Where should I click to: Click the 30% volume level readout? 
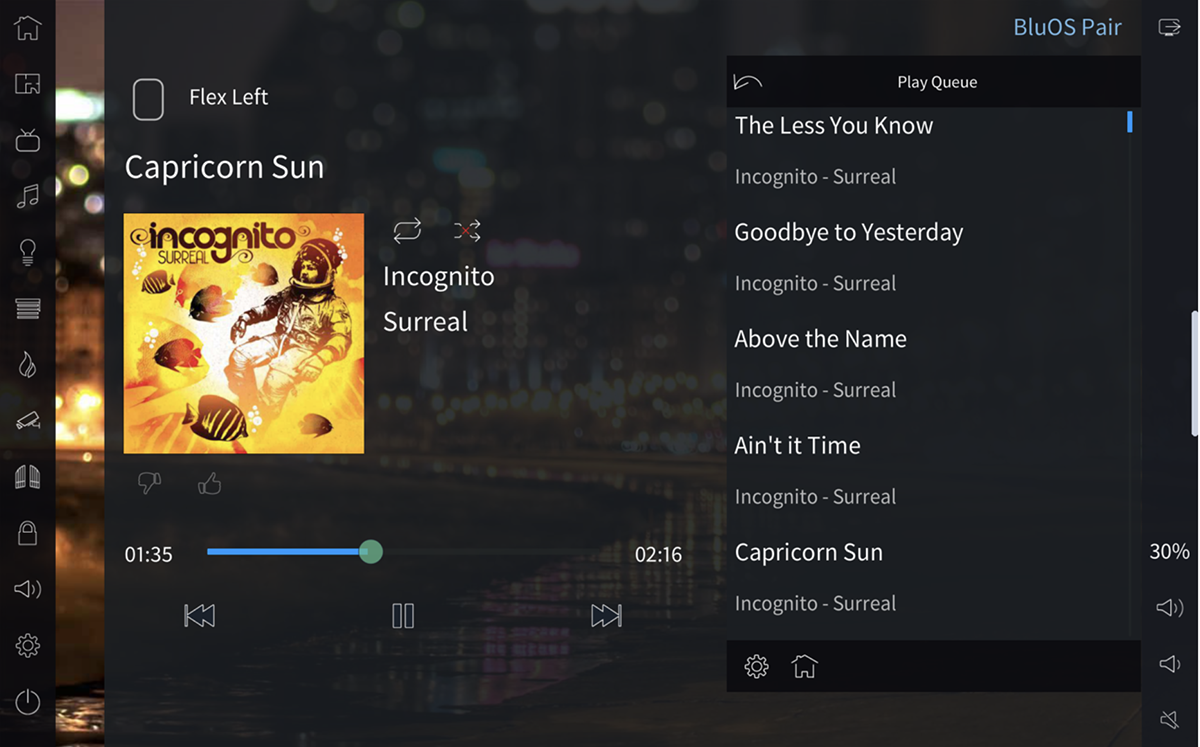(x=1169, y=552)
